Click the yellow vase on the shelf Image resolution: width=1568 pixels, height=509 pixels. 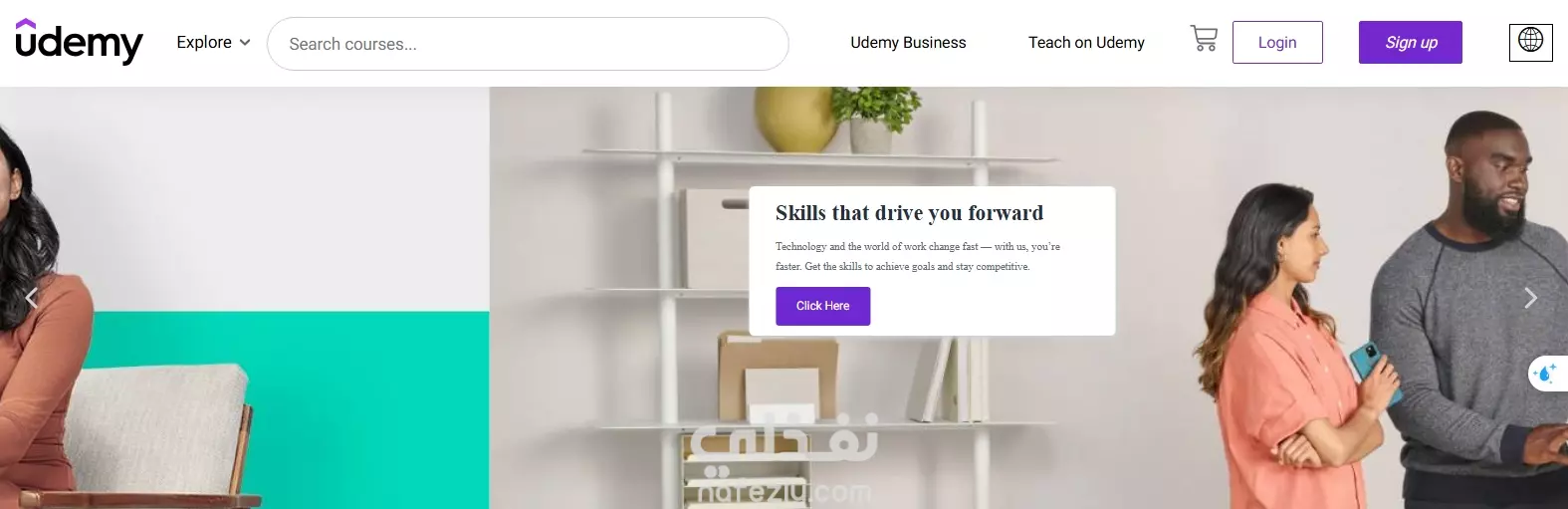tap(794, 119)
